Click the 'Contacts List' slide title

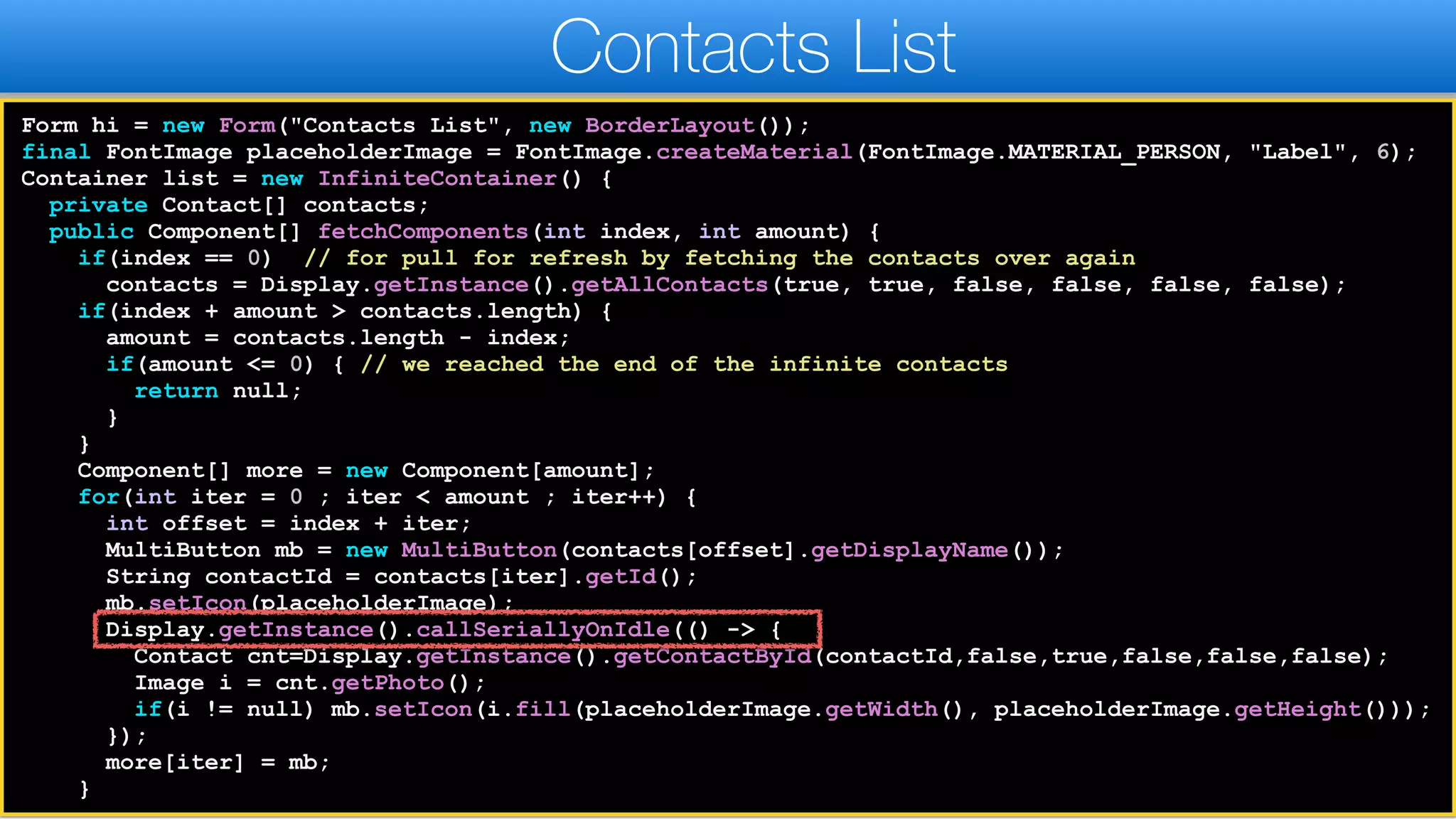[x=753, y=48]
